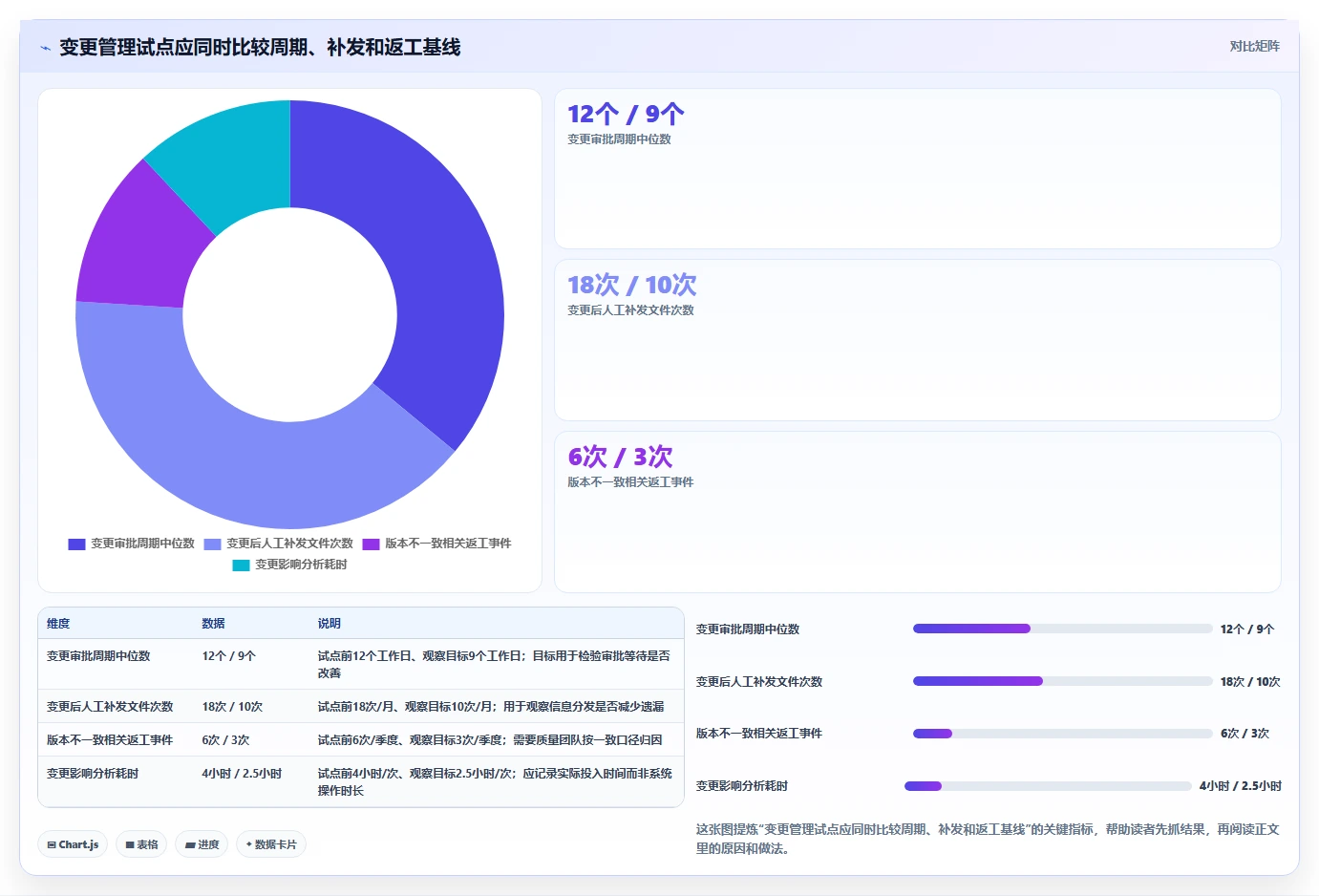This screenshot has height=896, width=1319.
Task: Click the 维度 column header
Action: coord(58,624)
